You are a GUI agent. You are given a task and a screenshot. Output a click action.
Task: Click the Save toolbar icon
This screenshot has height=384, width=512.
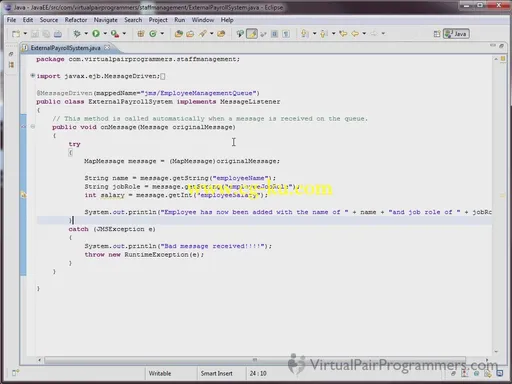(35, 34)
